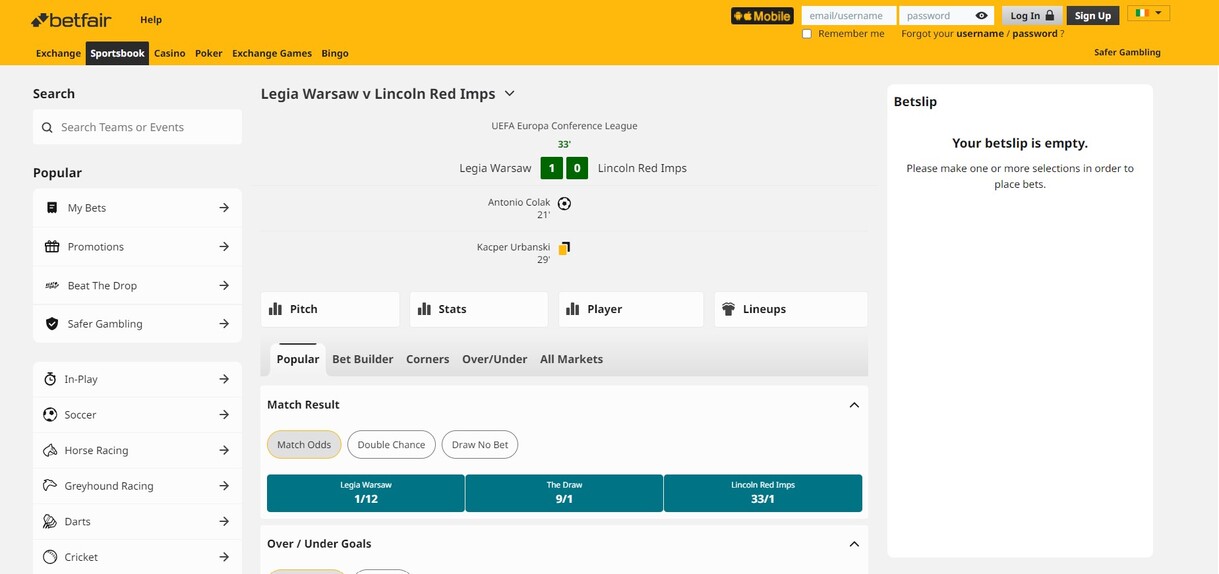Click the Safer Gambling shield icon
Viewport: 1219px width, 574px height.
(x=52, y=324)
